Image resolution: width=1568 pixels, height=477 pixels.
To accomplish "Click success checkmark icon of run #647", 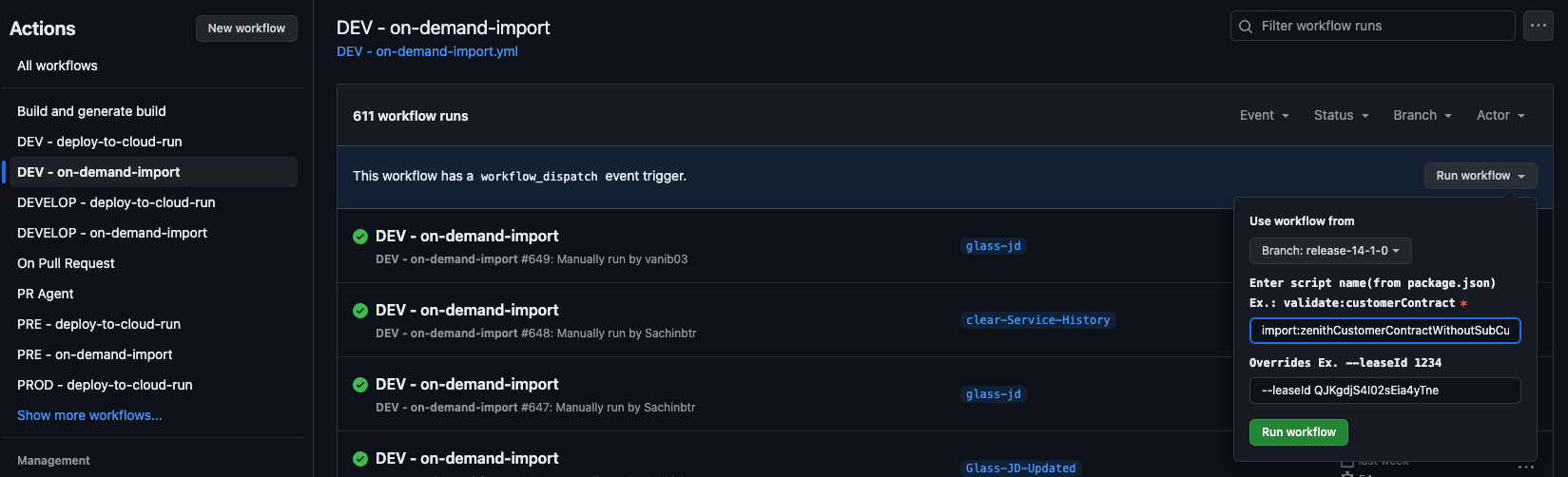I will click(360, 385).
